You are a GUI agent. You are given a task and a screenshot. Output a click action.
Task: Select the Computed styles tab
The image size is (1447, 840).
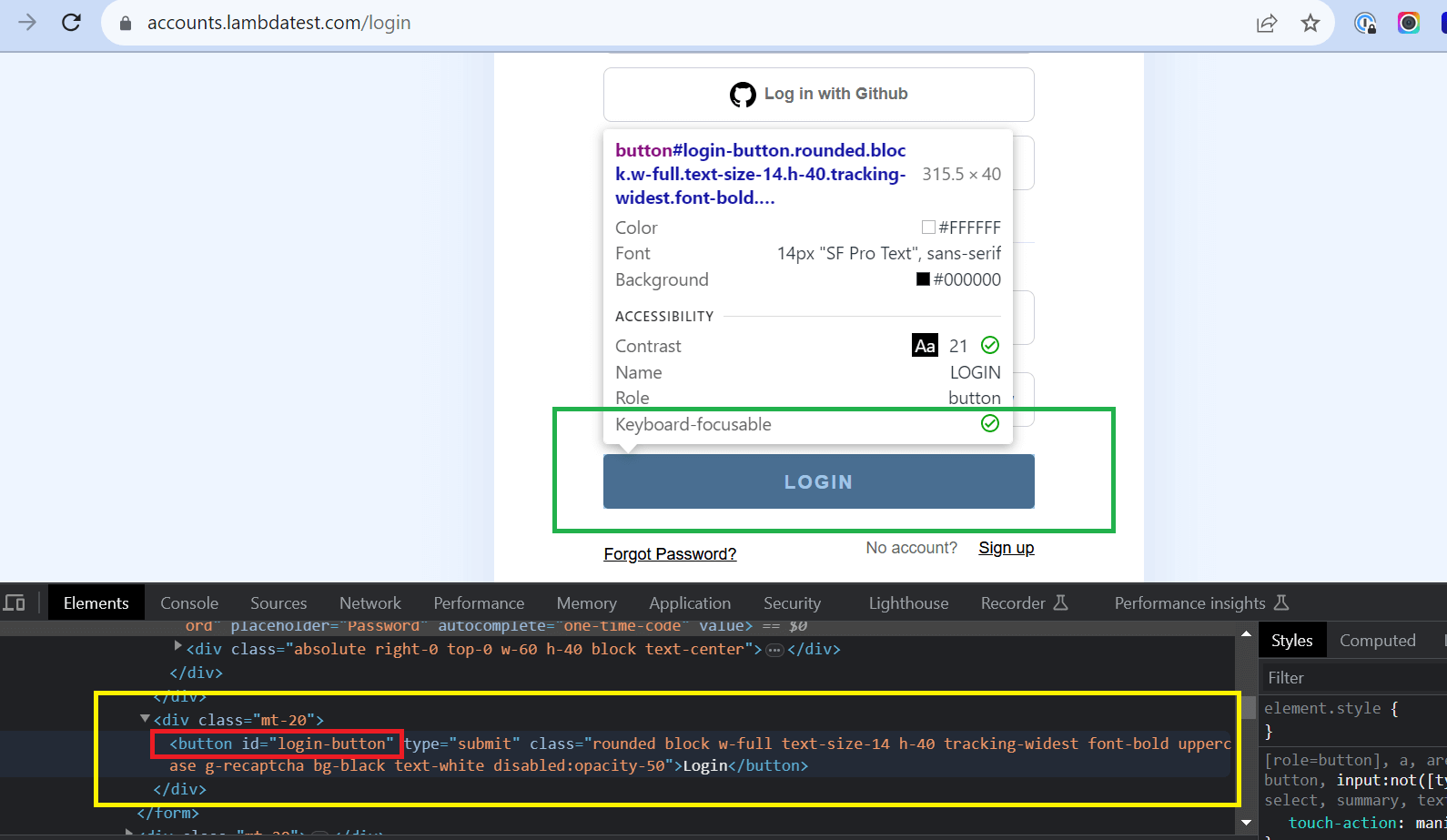[1377, 641]
